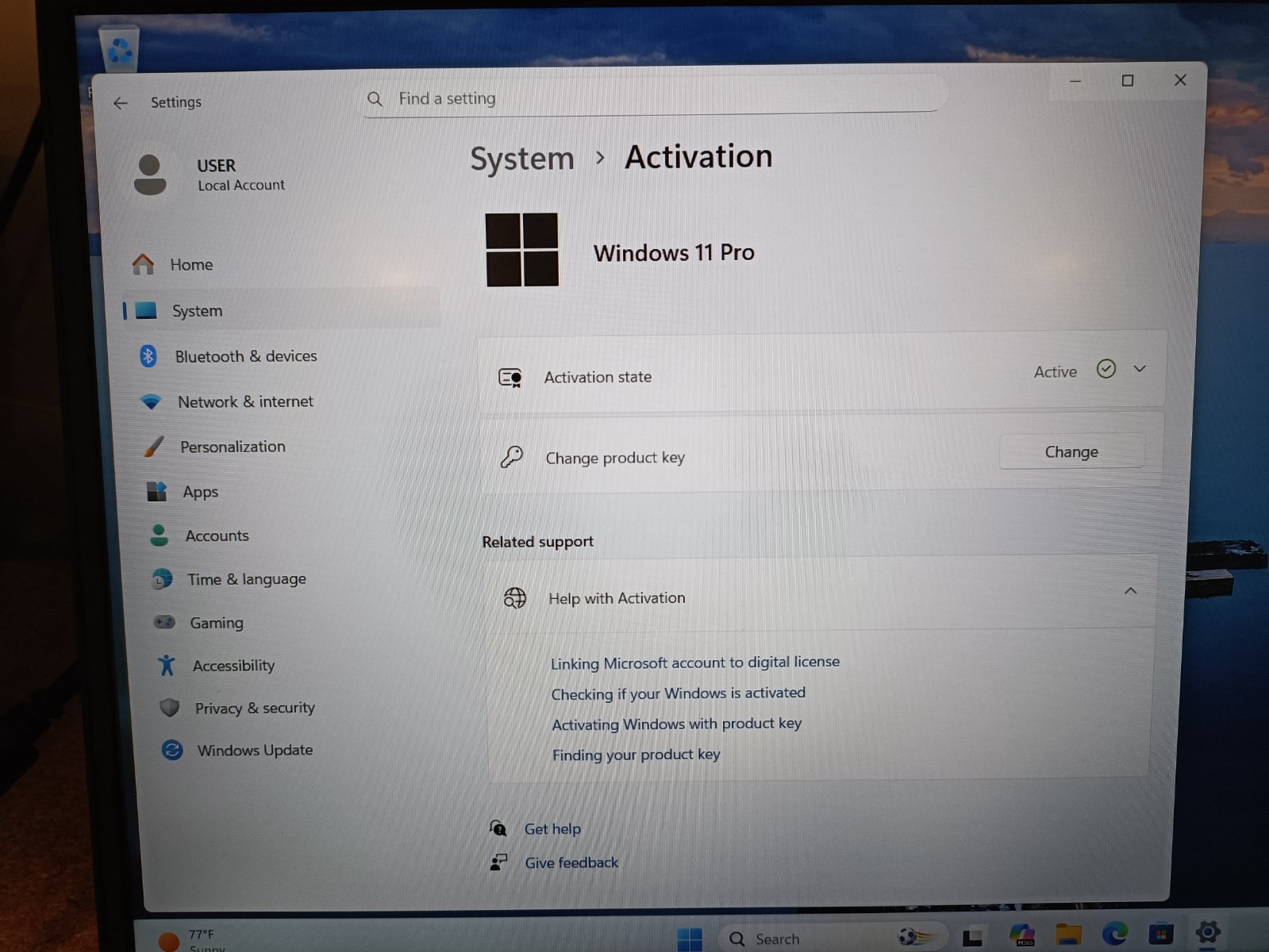Click the Gaming controller icon
This screenshot has width=1269, height=952.
pos(164,622)
